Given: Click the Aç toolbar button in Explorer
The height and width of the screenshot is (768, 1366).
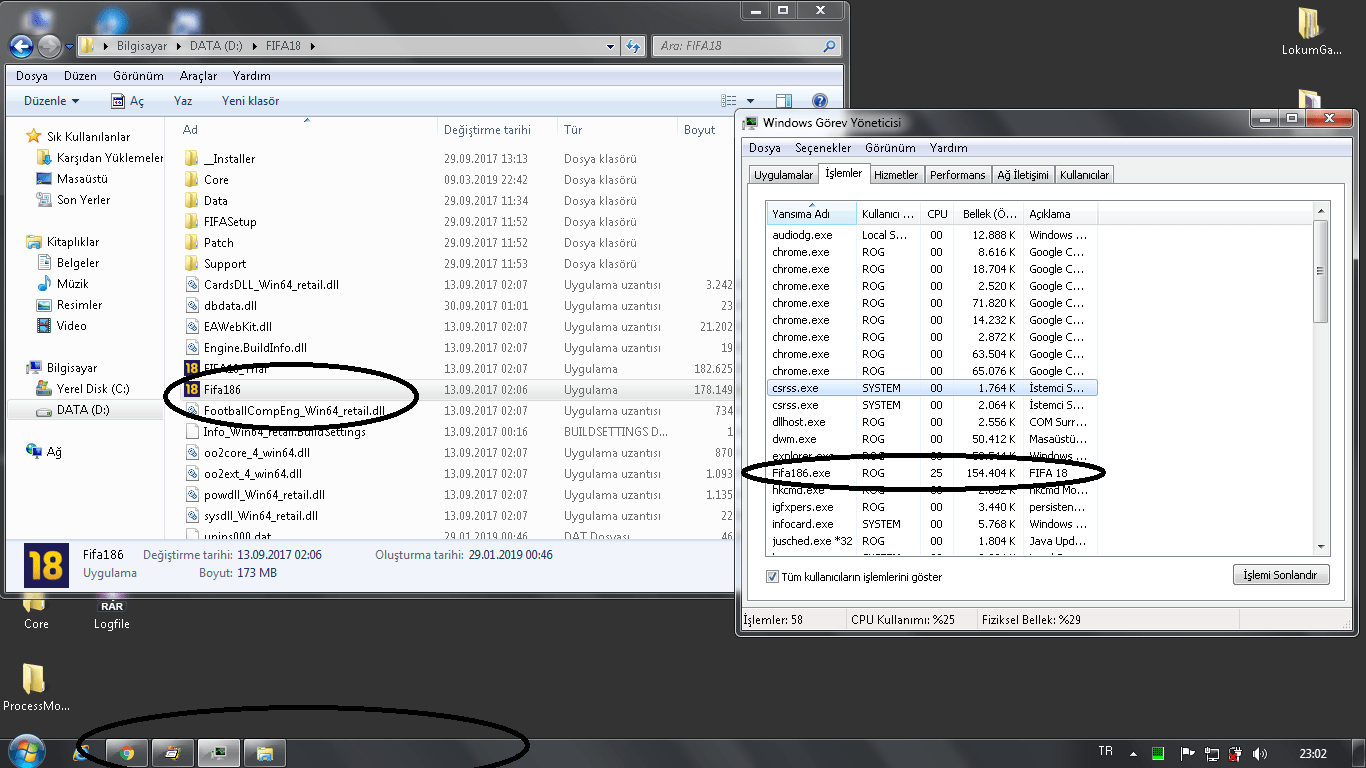Looking at the screenshot, I should [x=127, y=101].
